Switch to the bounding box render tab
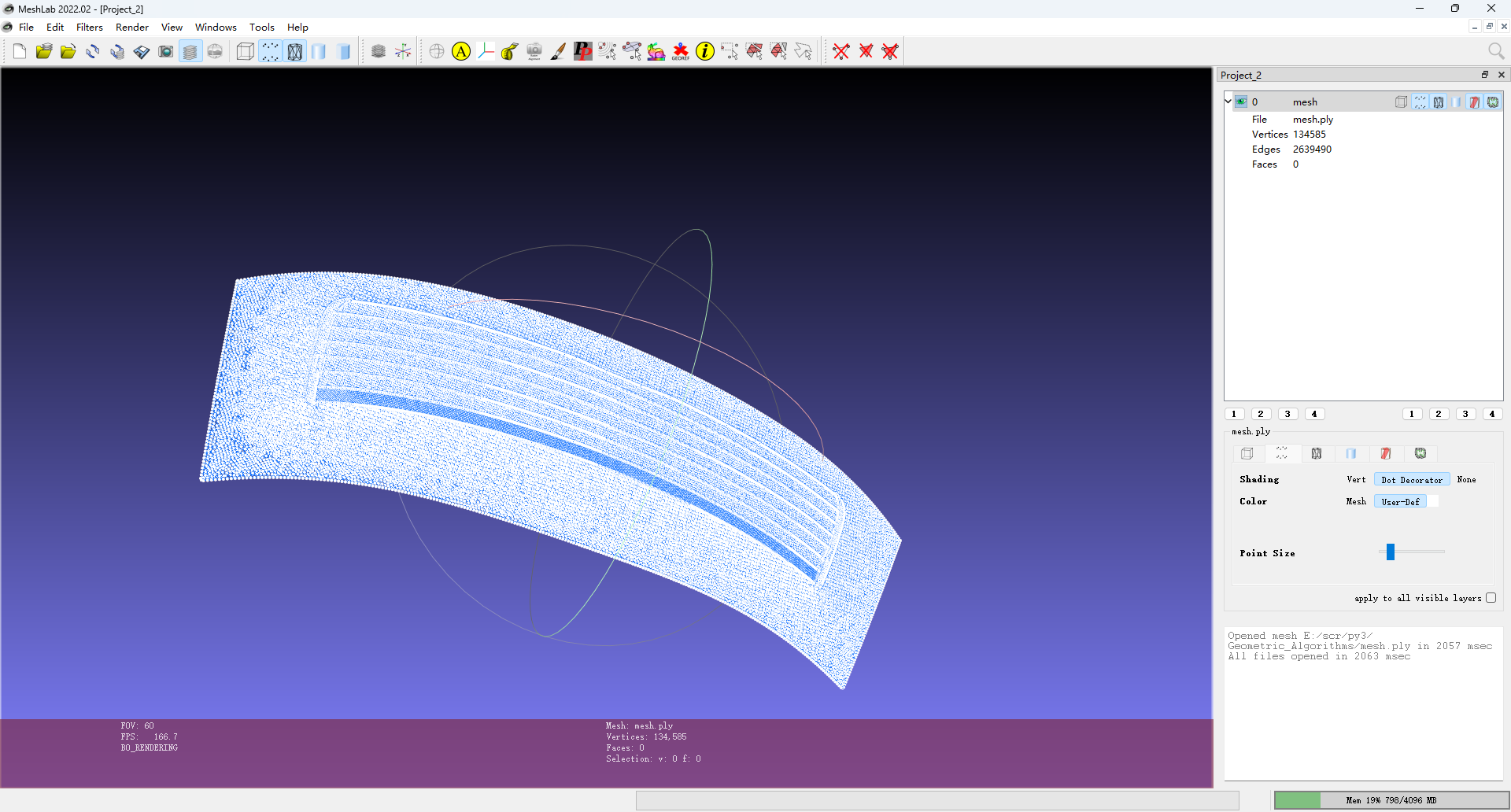This screenshot has width=1511, height=812. [1247, 453]
